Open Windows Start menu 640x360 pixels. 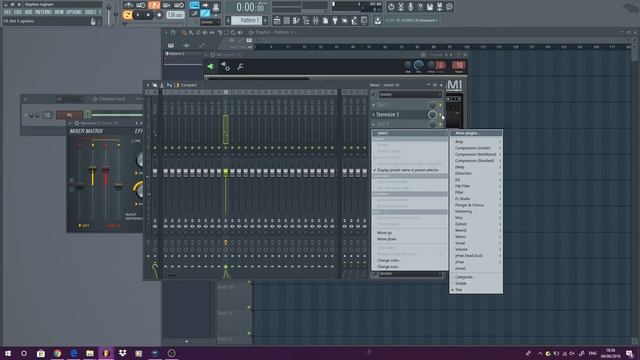coord(8,353)
